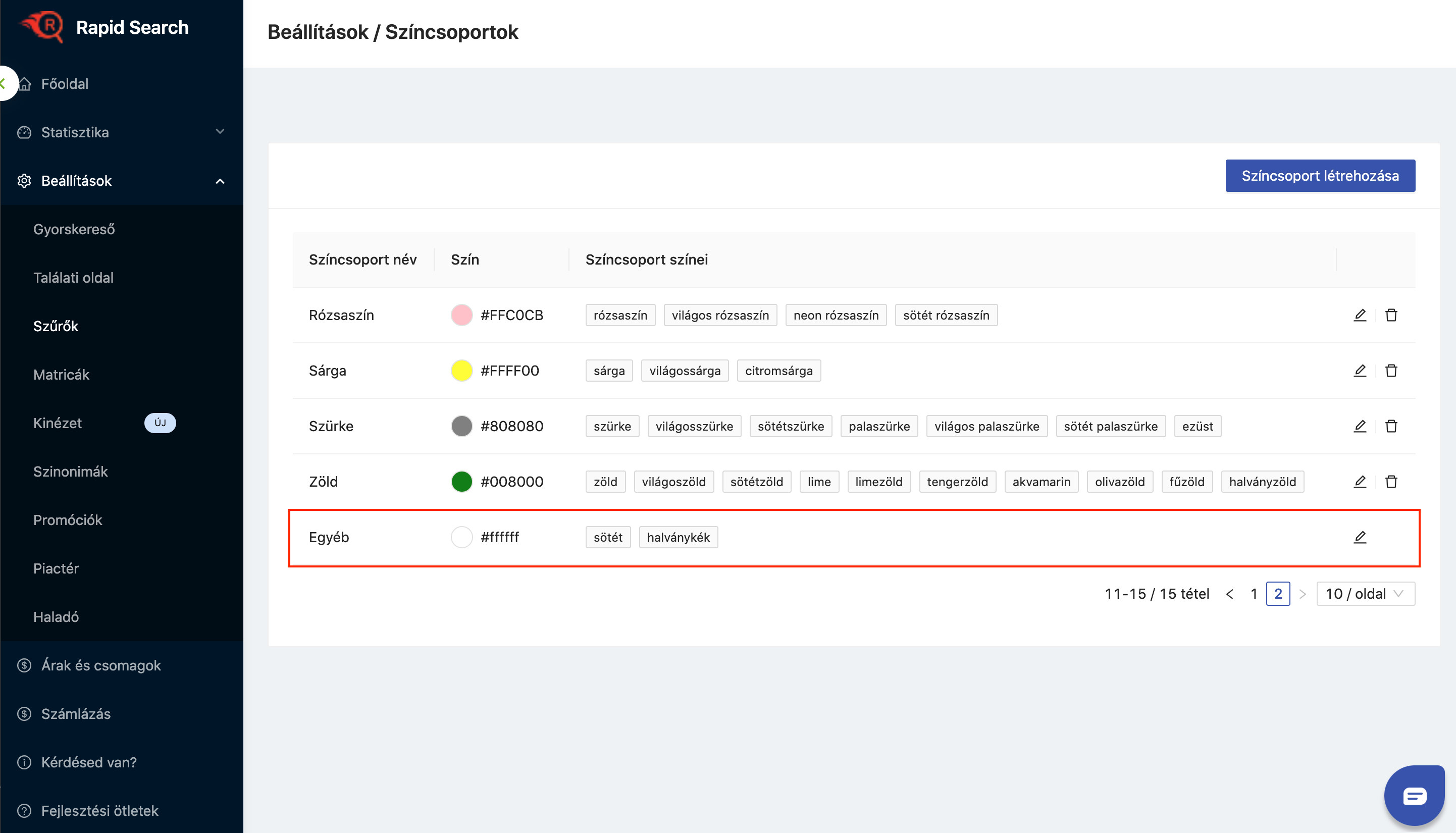This screenshot has width=1456, height=833.
Task: Delete the Sárga color group
Action: (1391, 371)
